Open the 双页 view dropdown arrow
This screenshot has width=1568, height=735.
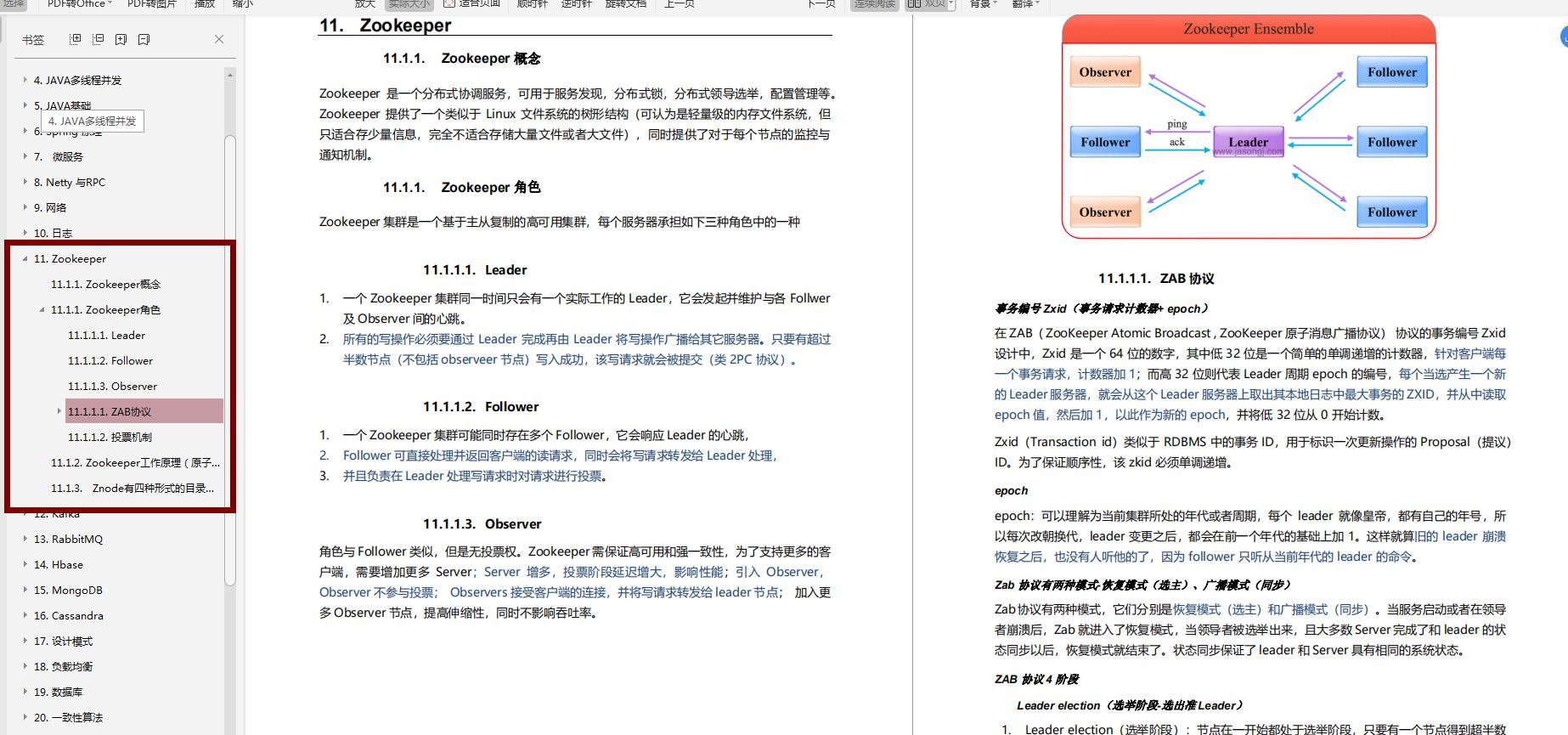pyautogui.click(x=950, y=3)
